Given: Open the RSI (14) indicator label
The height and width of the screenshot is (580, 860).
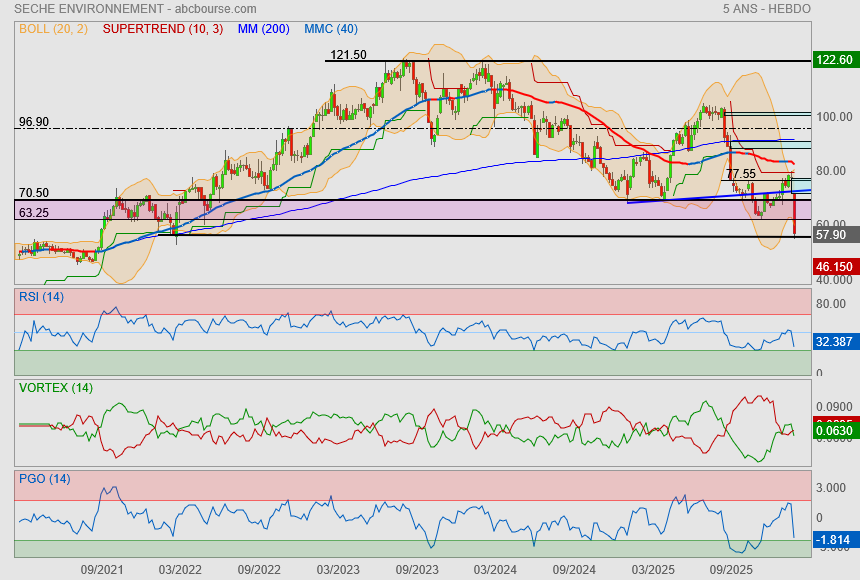Looking at the screenshot, I should [41, 296].
